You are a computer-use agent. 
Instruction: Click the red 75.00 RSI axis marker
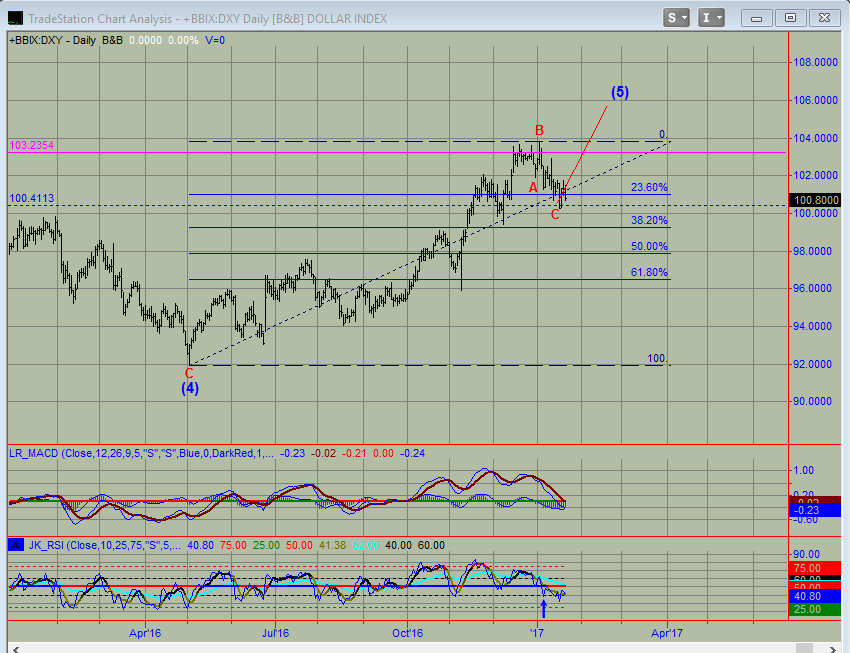click(815, 568)
